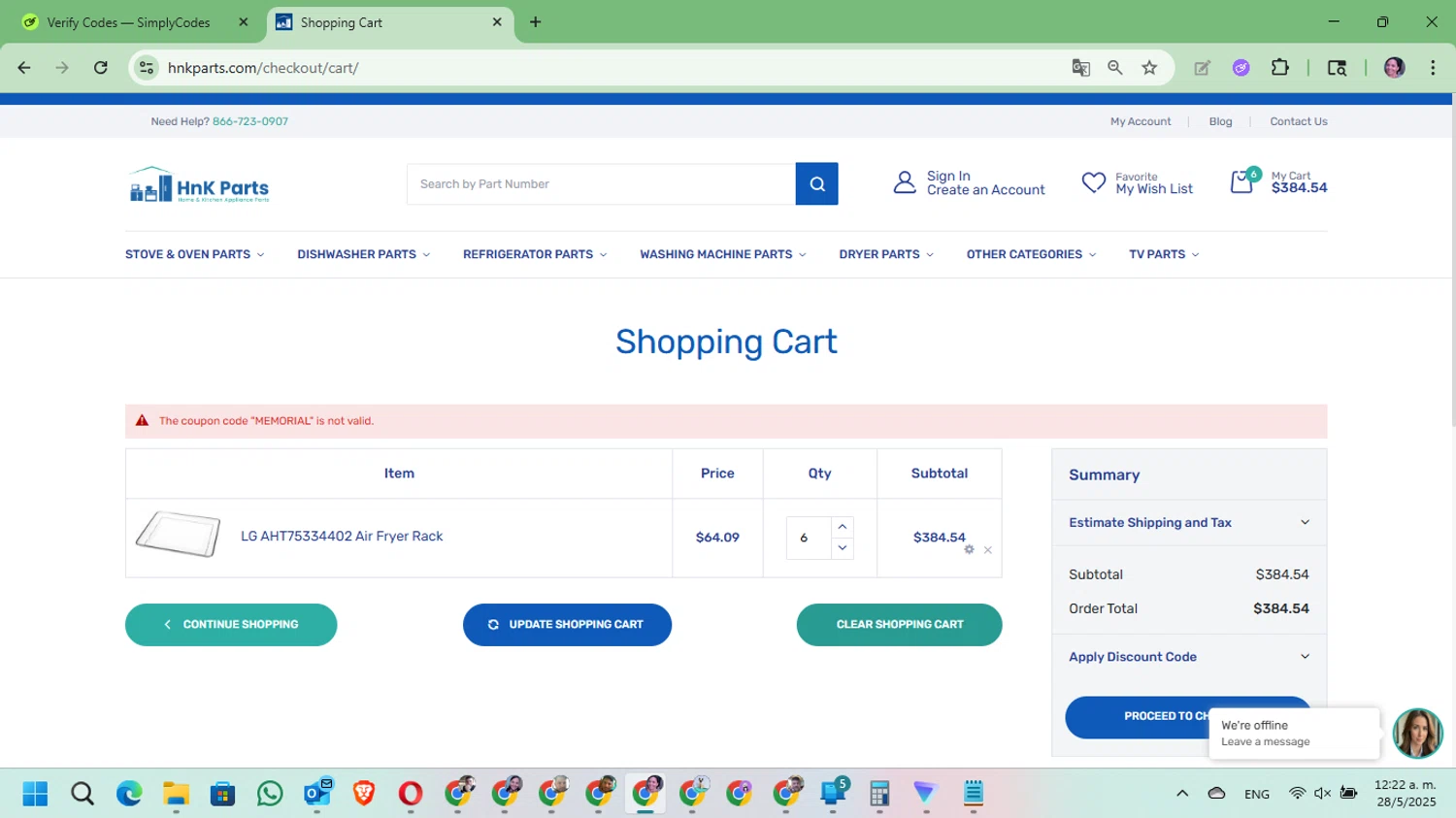Click the side panel search icon in toolbar
Screen dimensions: 1456x818
pyautogui.click(x=1337, y=68)
